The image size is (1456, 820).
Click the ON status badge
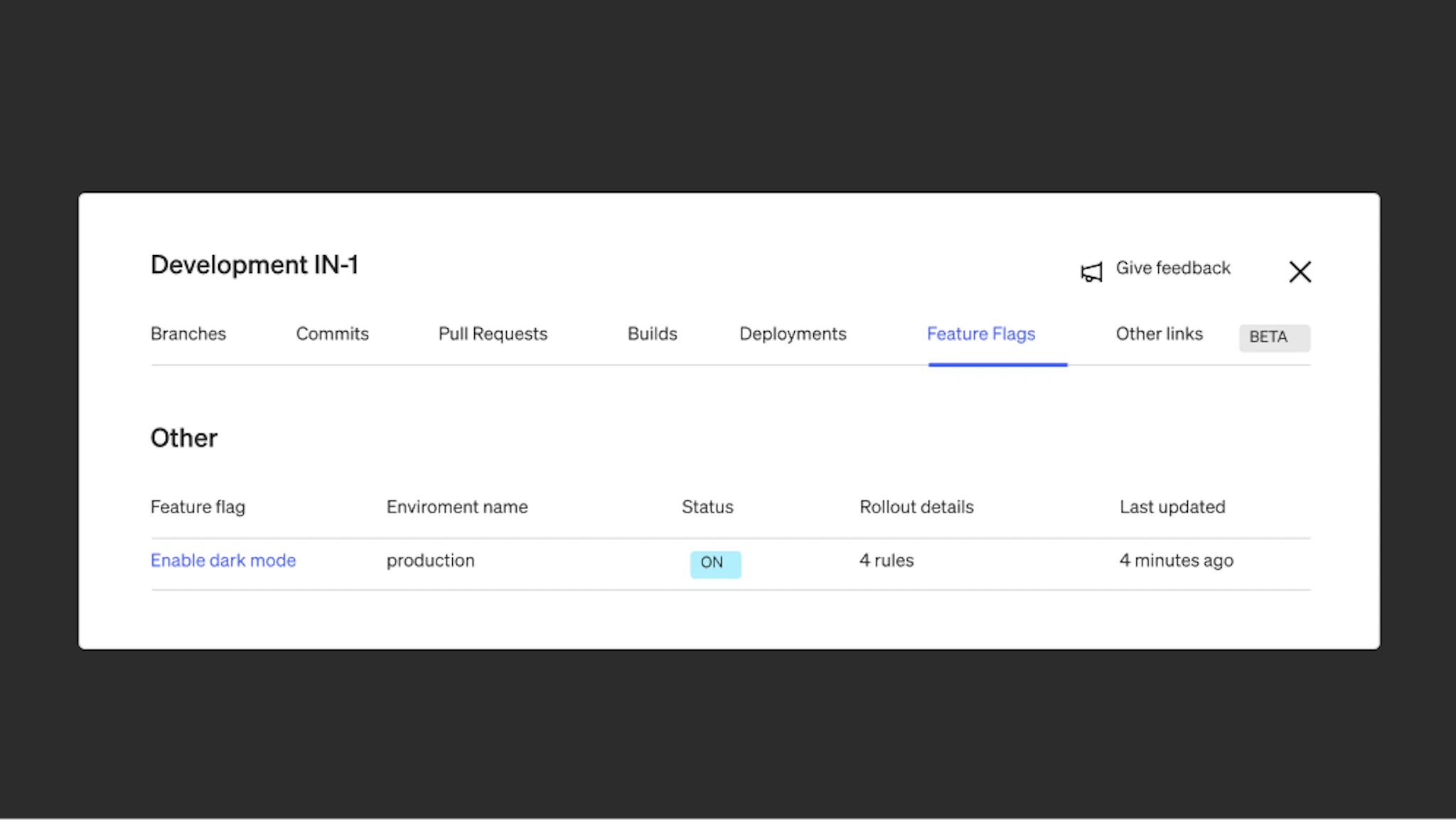tap(714, 563)
